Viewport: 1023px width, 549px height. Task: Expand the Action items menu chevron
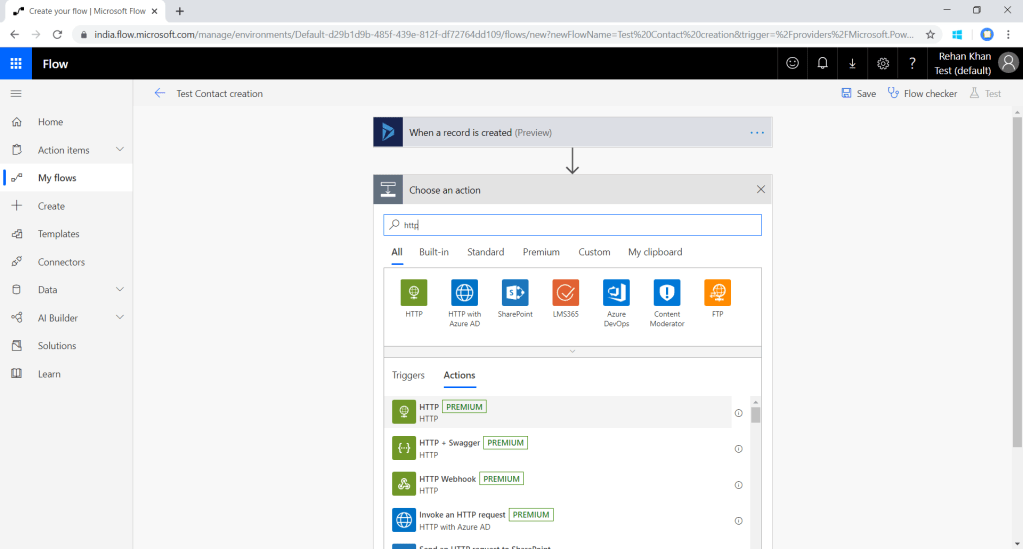(120, 150)
